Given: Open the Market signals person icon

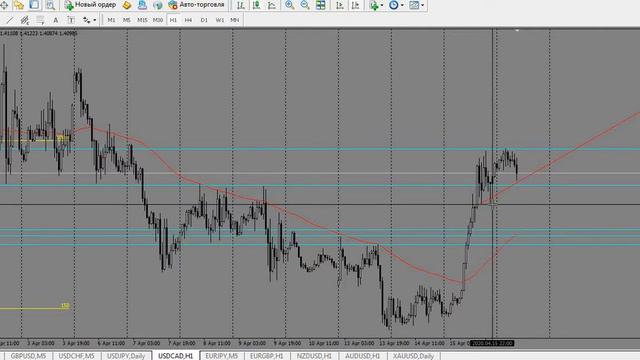Looking at the screenshot, I should pyautogui.click(x=142, y=5).
